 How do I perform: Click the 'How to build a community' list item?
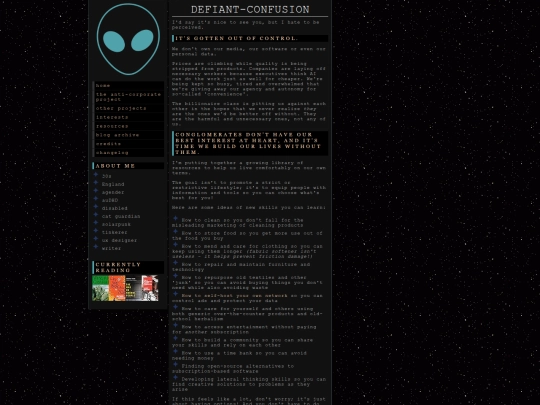click(x=243, y=342)
